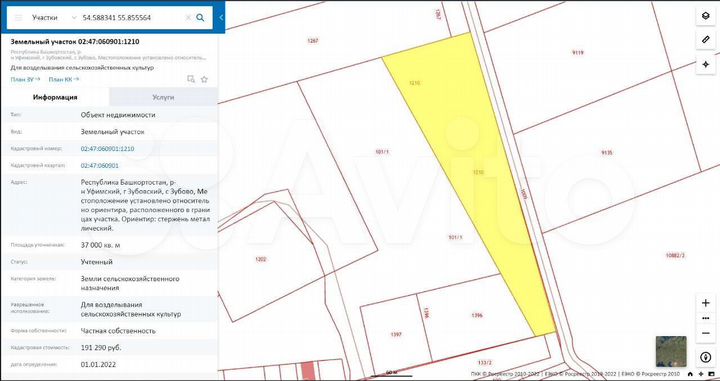The width and height of the screenshot is (720, 381).
Task: Click parcel label 9135
Action: 607,152
